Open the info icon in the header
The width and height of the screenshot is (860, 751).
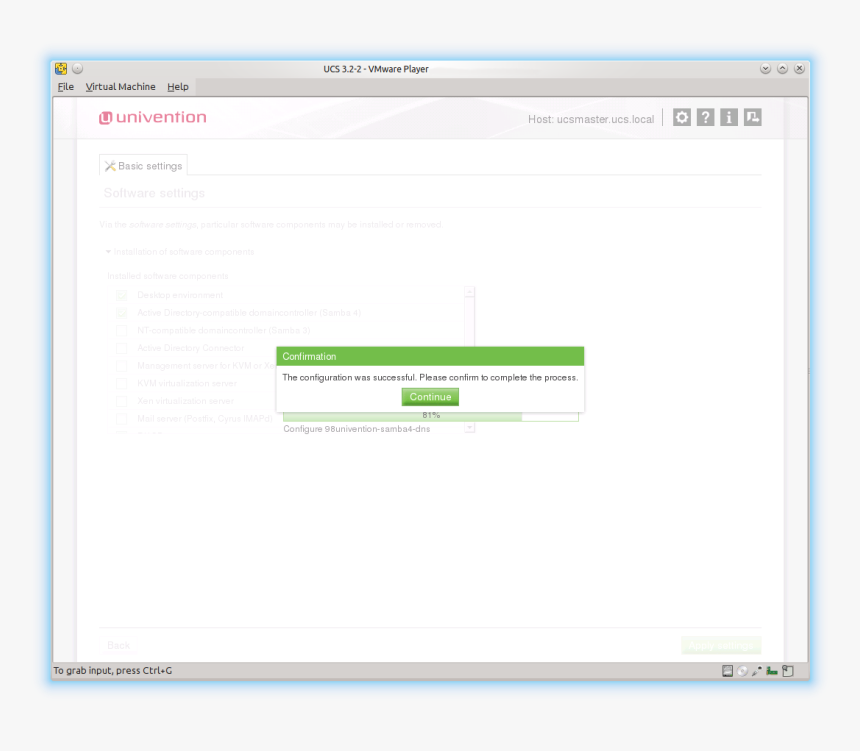(729, 117)
